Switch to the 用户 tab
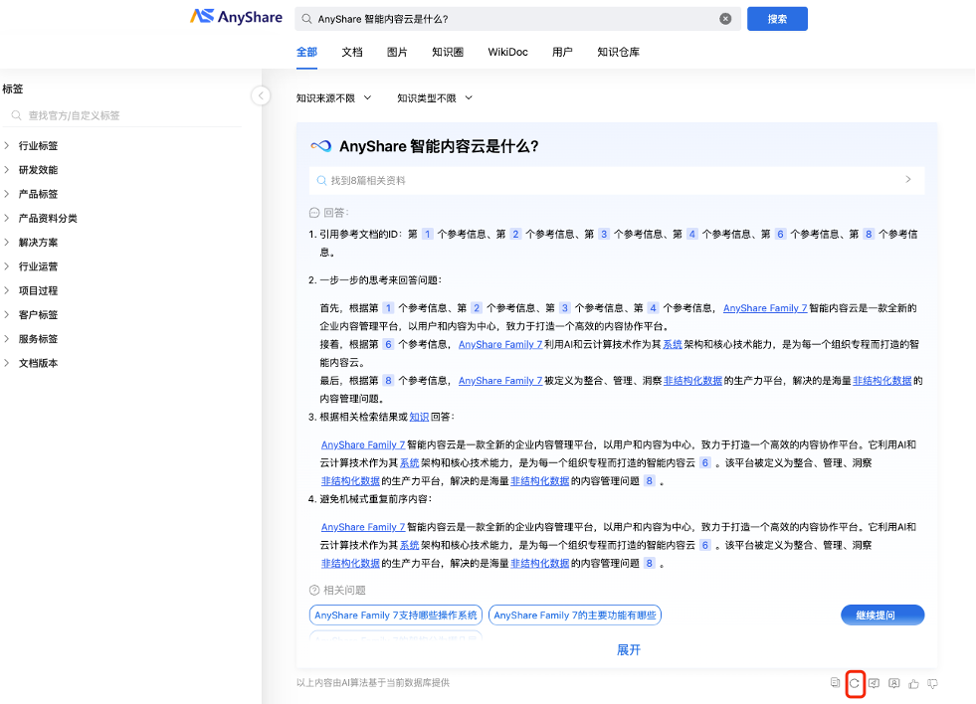This screenshot has height=704, width=976. 562,52
